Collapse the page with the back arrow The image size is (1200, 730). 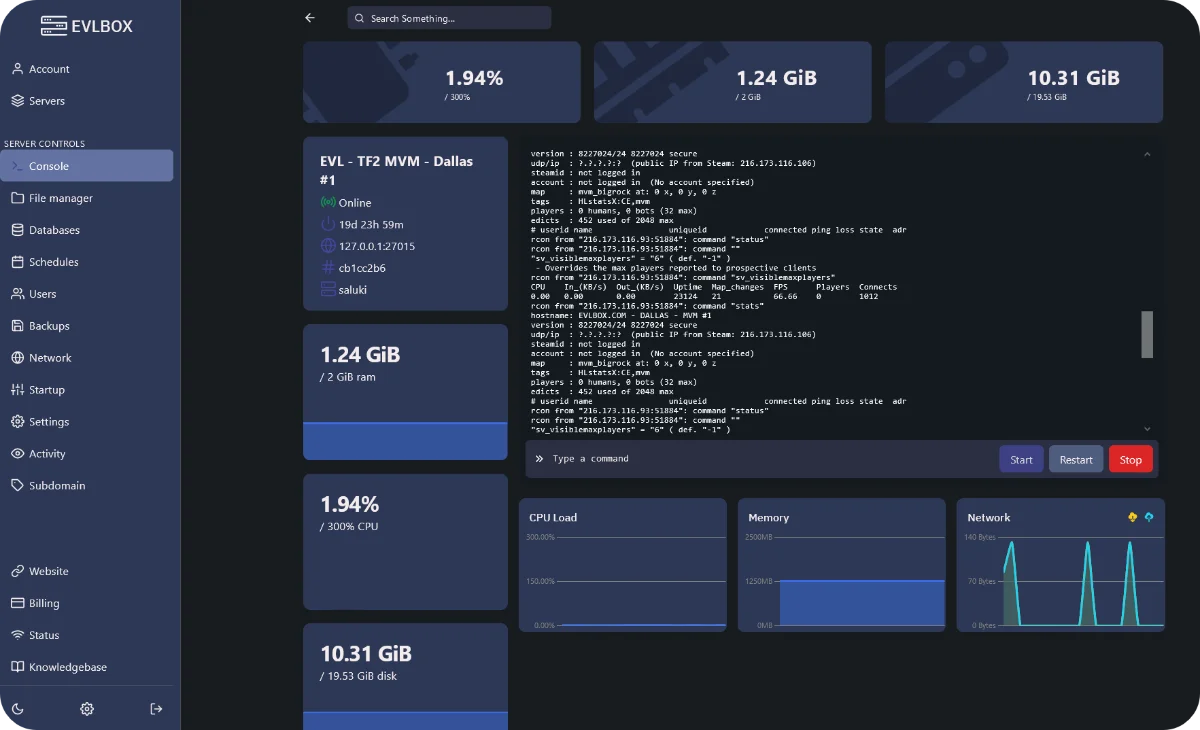point(309,17)
